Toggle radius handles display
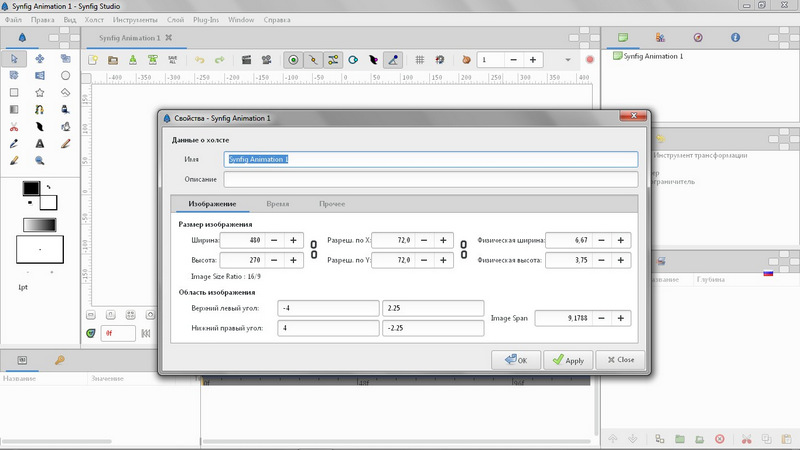The width and height of the screenshot is (800, 450). click(x=353, y=60)
